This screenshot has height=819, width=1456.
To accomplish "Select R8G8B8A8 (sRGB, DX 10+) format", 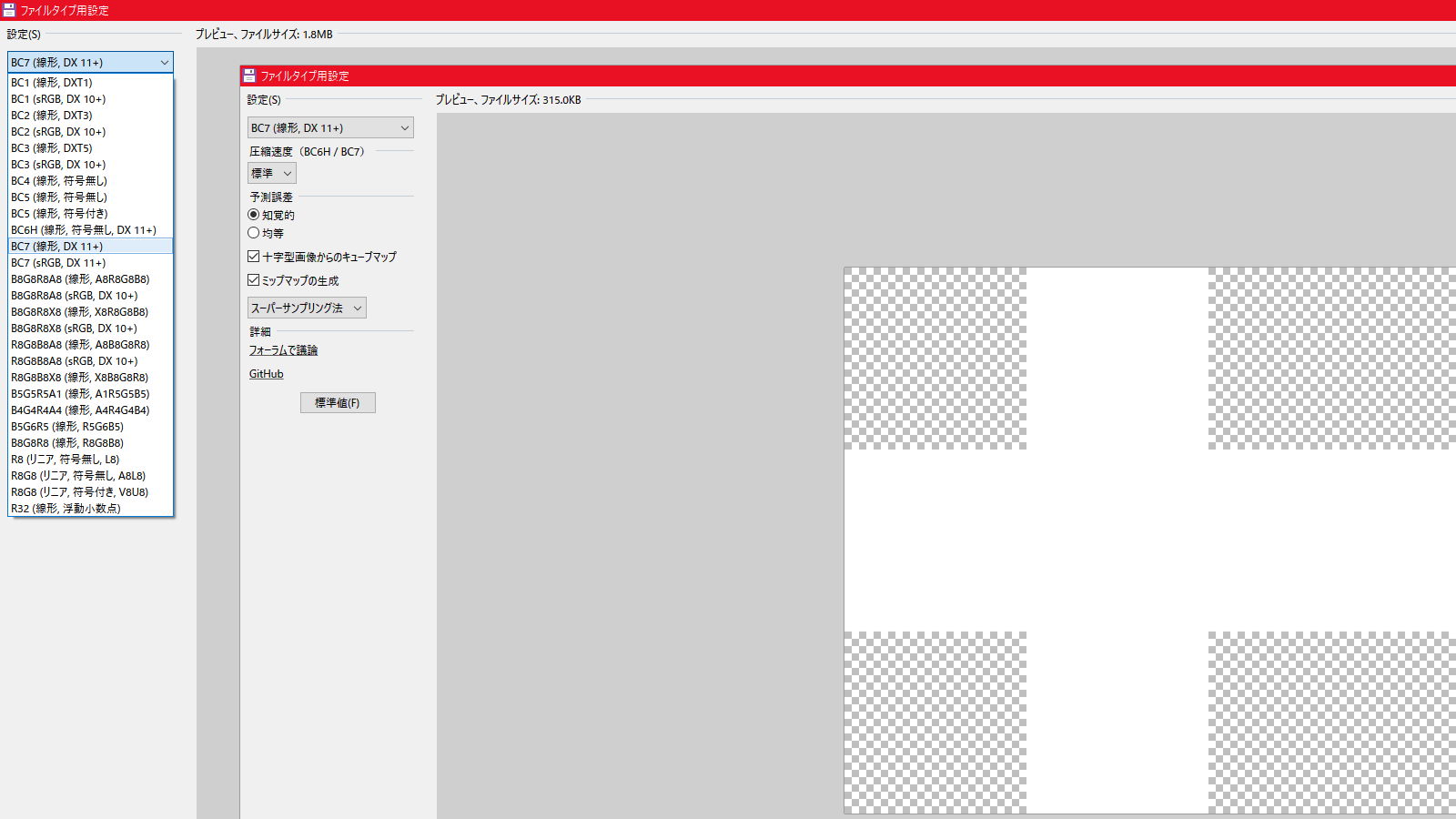I will coord(90,360).
